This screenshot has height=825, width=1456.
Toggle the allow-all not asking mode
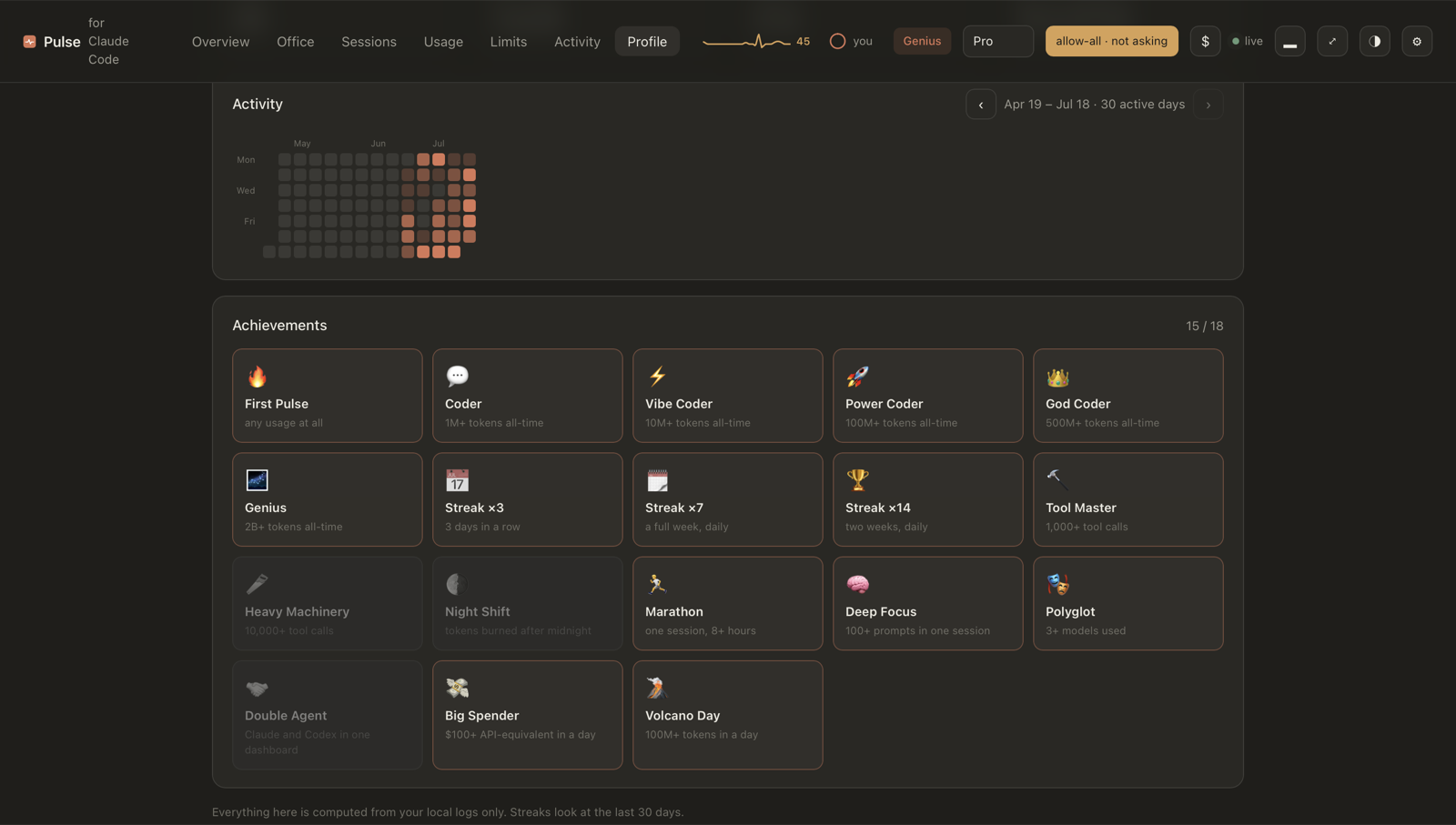(1111, 41)
